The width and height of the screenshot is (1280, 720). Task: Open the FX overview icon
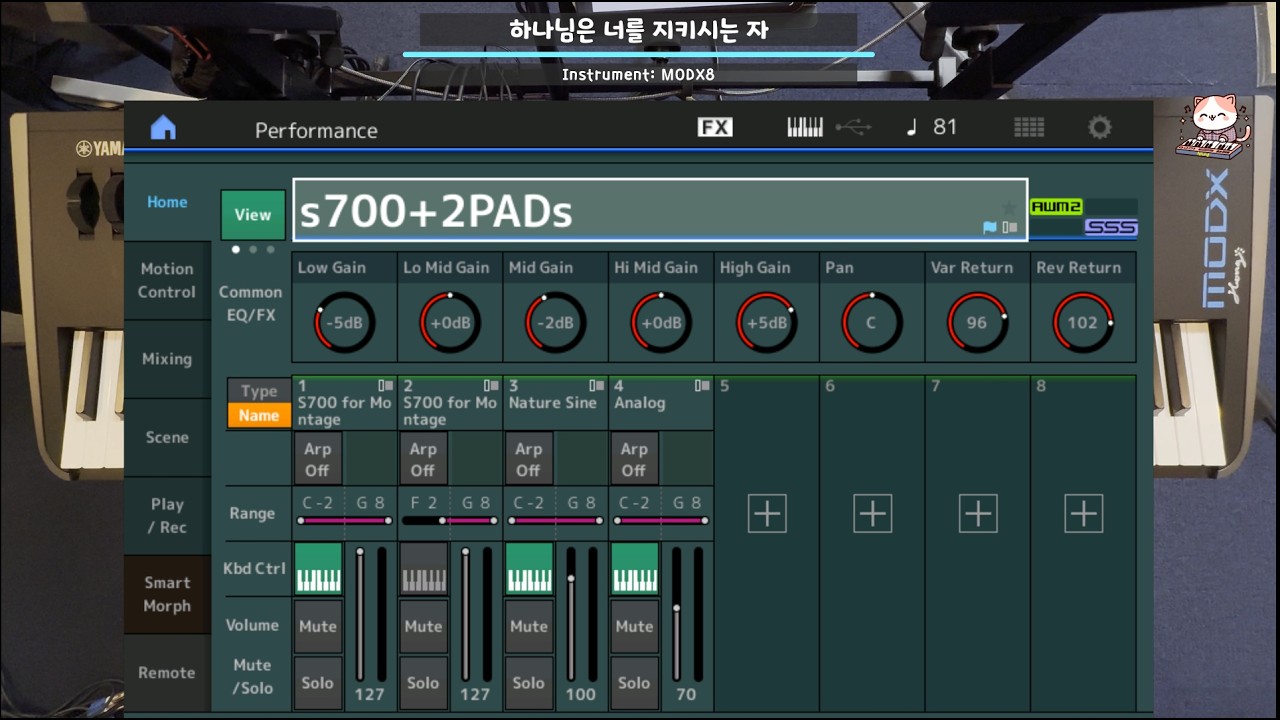pos(715,128)
